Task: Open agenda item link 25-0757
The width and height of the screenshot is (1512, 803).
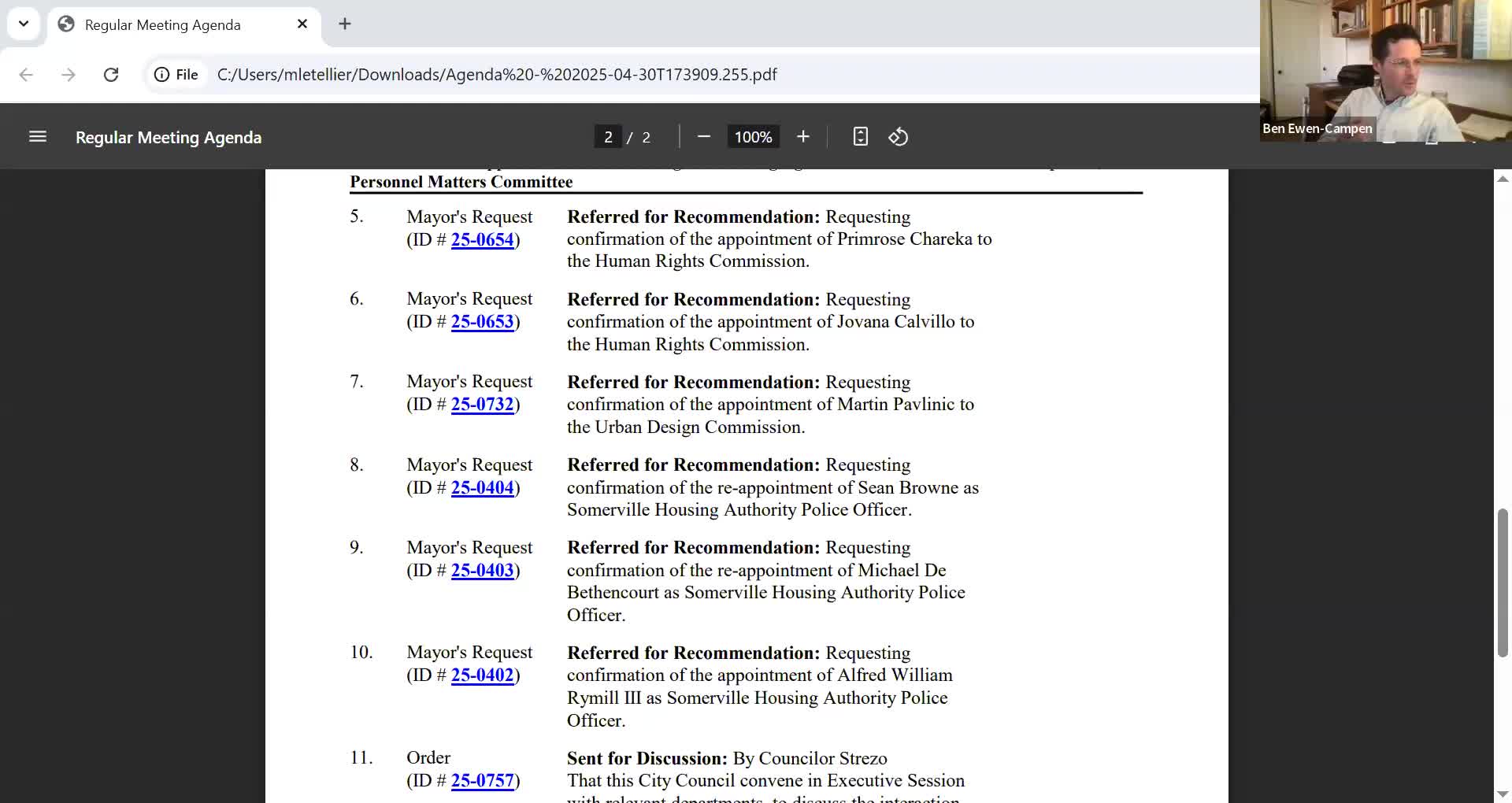Action: tap(482, 780)
